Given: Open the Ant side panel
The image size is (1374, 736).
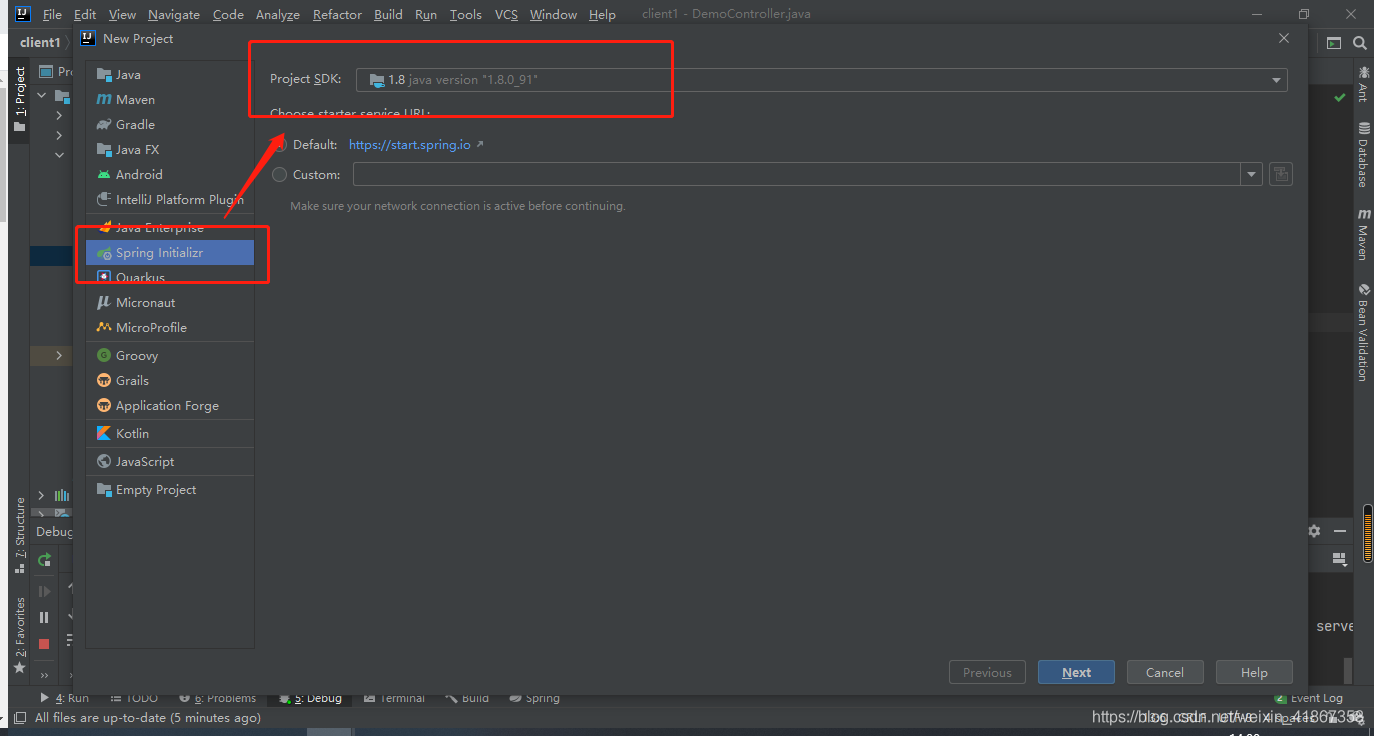Looking at the screenshot, I should point(1362,83).
